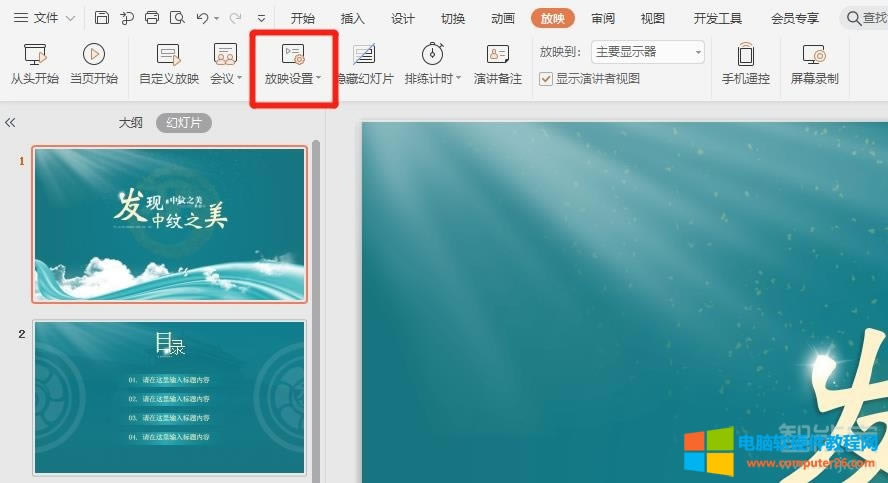Select slide 2 目录 thumbnail
The width and height of the screenshot is (888, 483).
(x=169, y=397)
